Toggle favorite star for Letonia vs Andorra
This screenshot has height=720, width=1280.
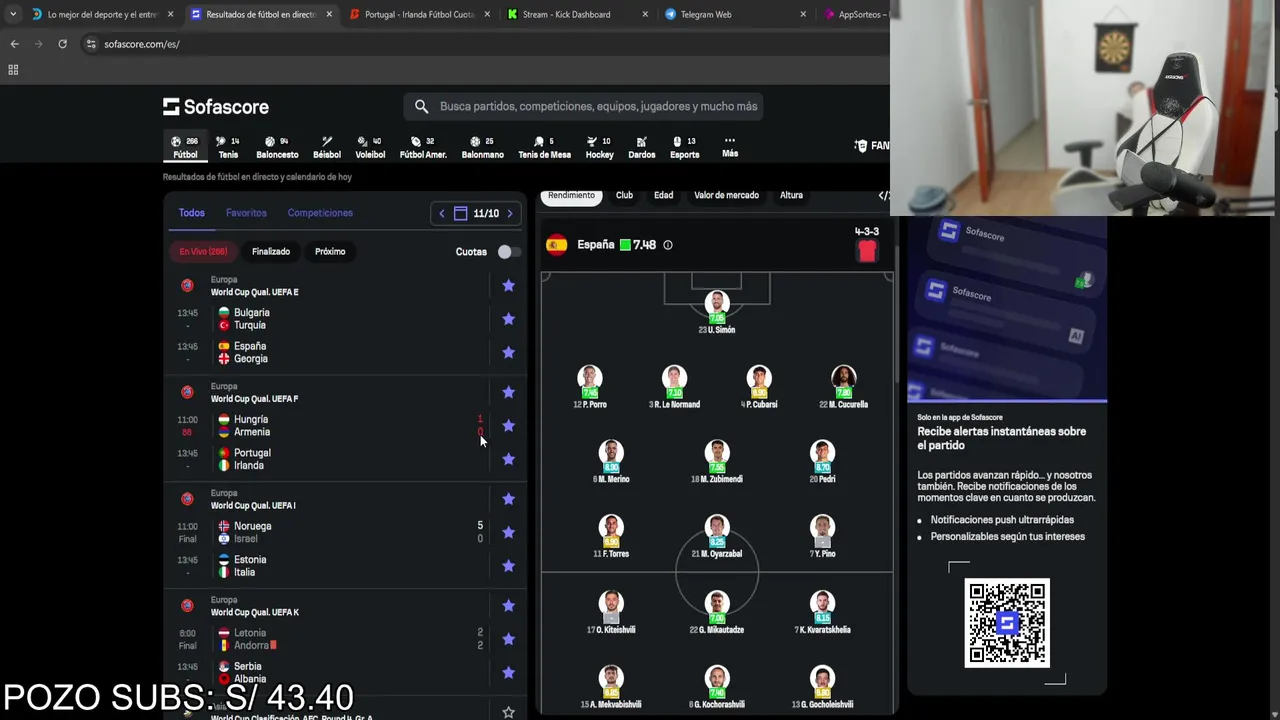(x=508, y=639)
